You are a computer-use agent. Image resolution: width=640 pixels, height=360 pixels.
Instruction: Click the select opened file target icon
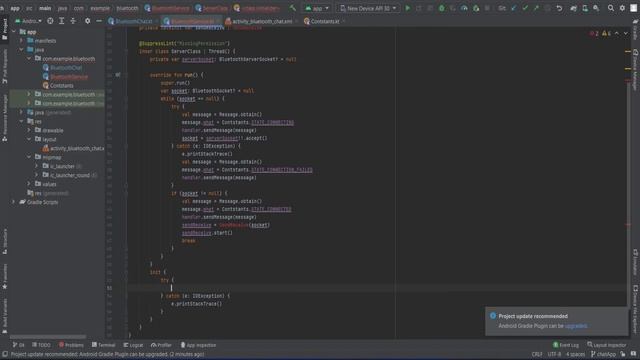[x=50, y=21]
